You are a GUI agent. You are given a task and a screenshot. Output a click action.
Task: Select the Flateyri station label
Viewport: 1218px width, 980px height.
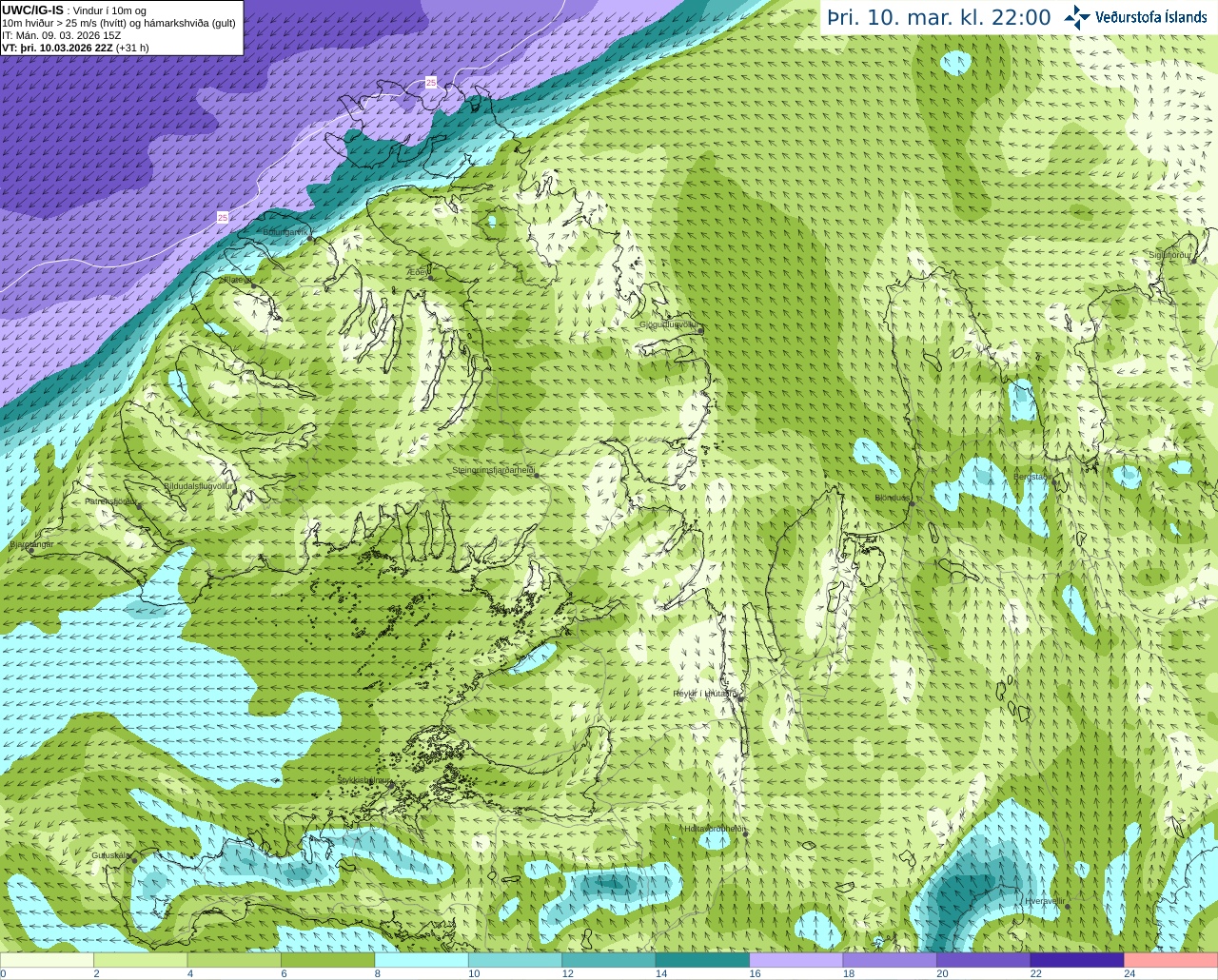[x=237, y=280]
